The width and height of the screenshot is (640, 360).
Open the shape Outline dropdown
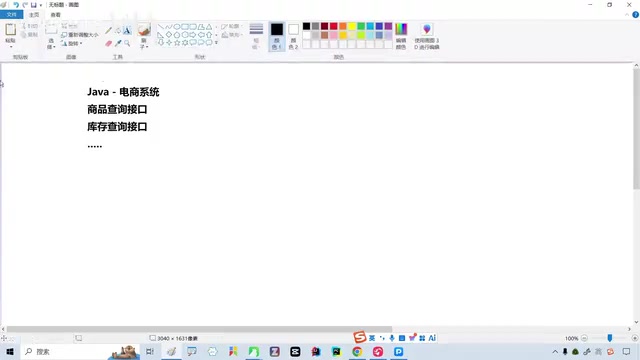tap(231, 26)
